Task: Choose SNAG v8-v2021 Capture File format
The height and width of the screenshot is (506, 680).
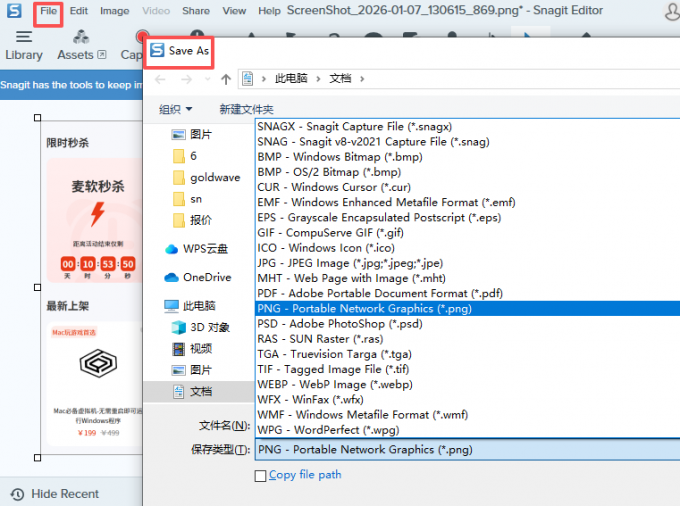Action: pyautogui.click(x=468, y=142)
